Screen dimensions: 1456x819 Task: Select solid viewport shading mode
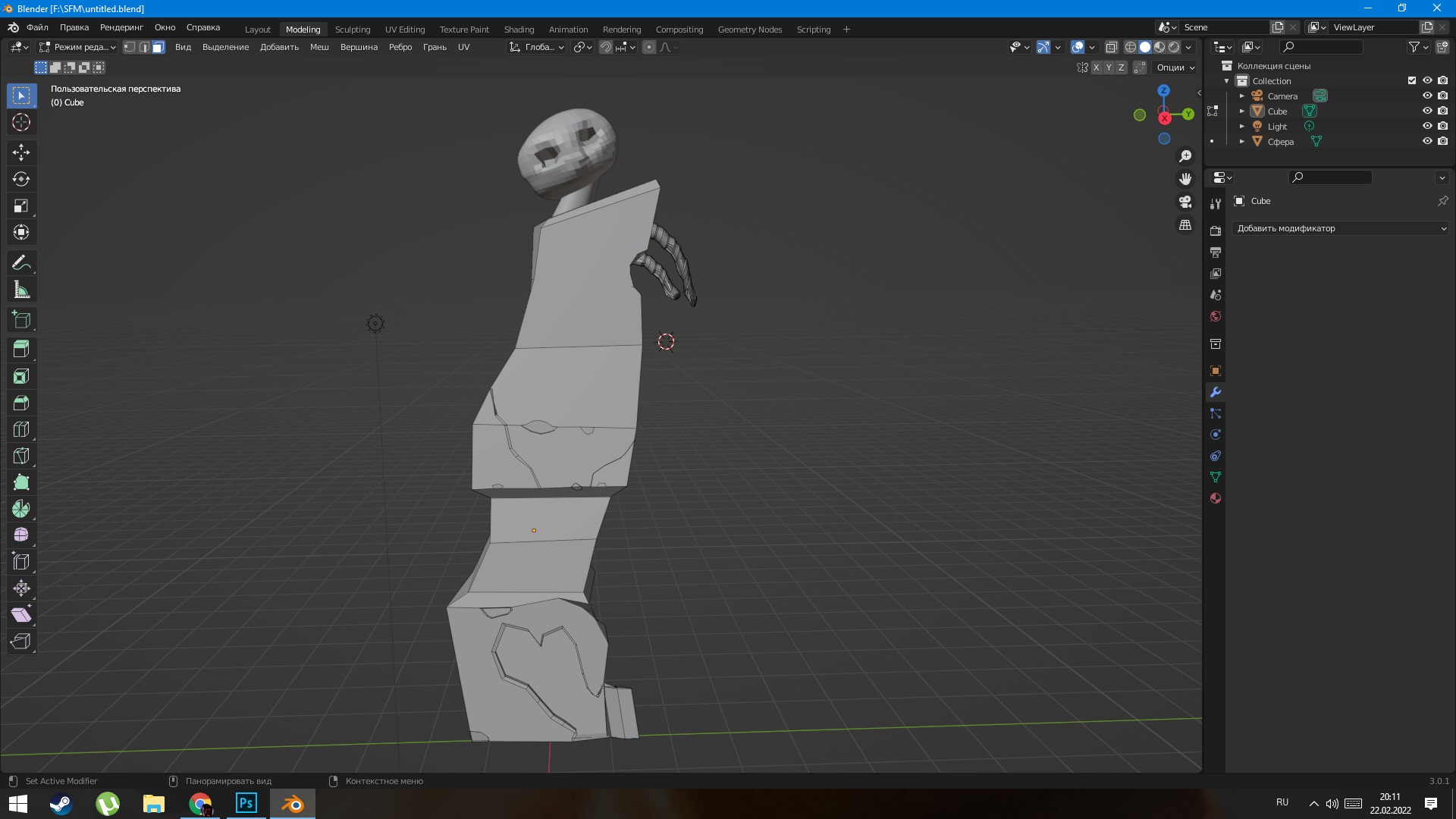tap(1145, 47)
